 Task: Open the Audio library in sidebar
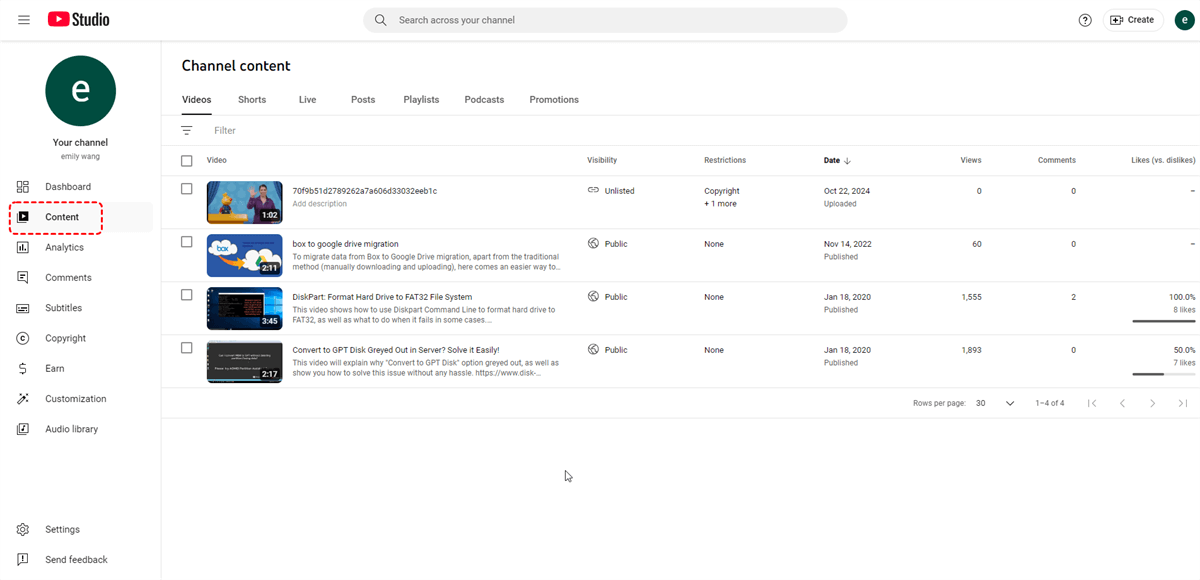click(71, 429)
